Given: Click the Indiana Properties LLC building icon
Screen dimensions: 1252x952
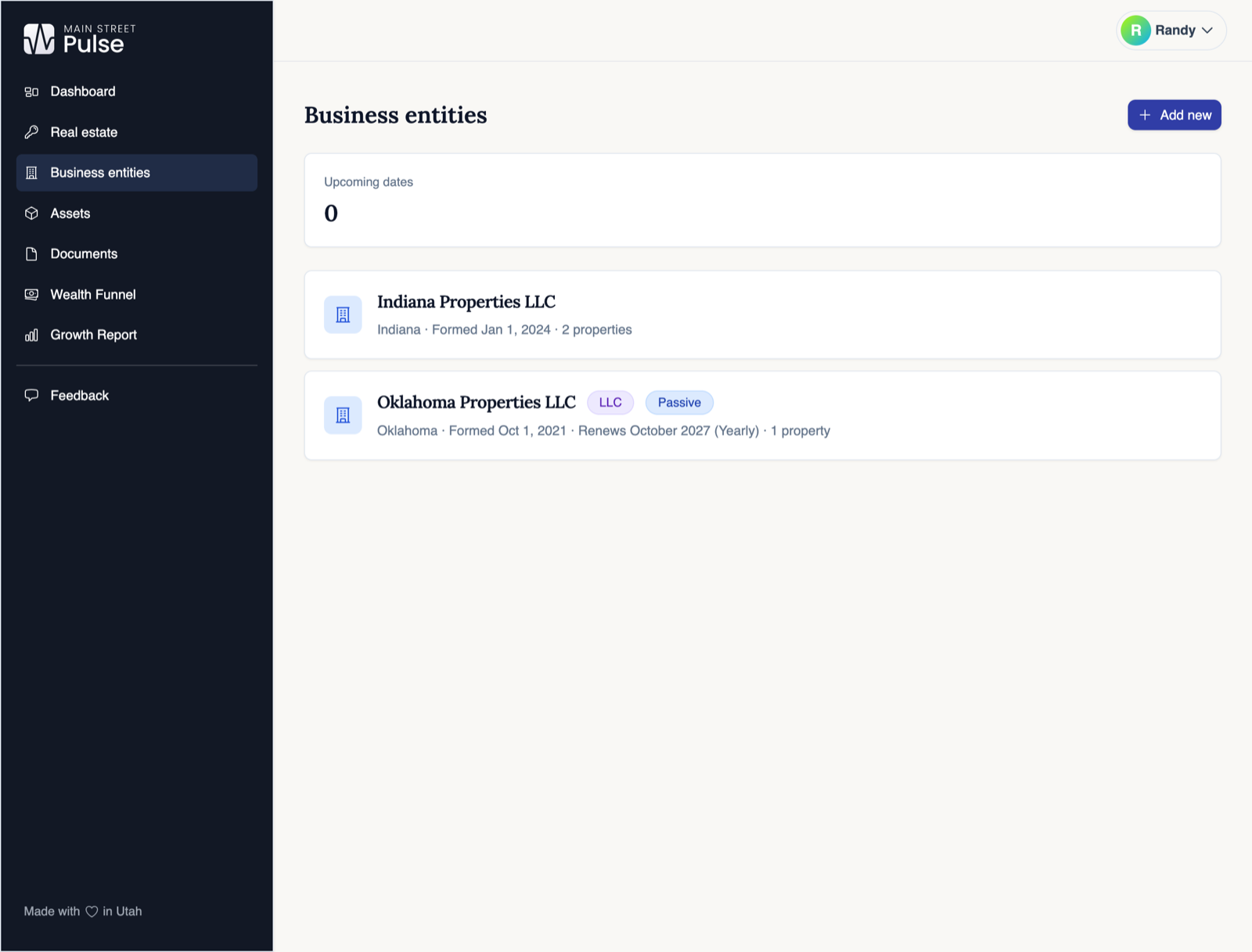Looking at the screenshot, I should tap(343, 314).
